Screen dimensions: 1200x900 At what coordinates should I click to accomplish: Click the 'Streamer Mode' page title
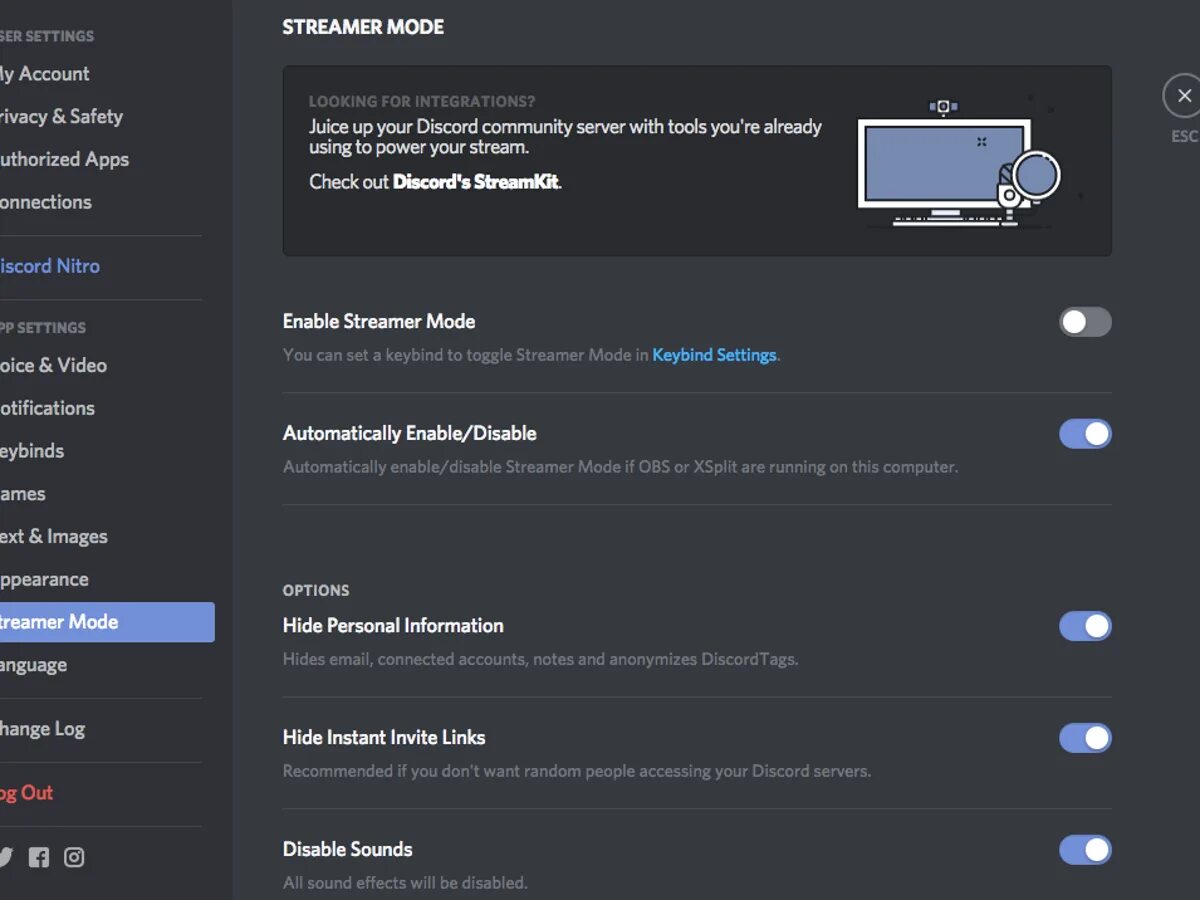click(363, 27)
